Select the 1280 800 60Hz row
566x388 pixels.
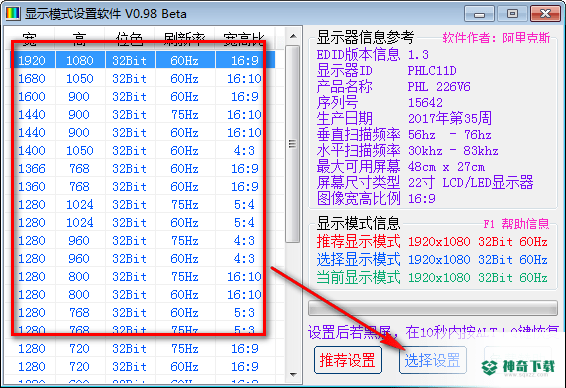point(142,295)
